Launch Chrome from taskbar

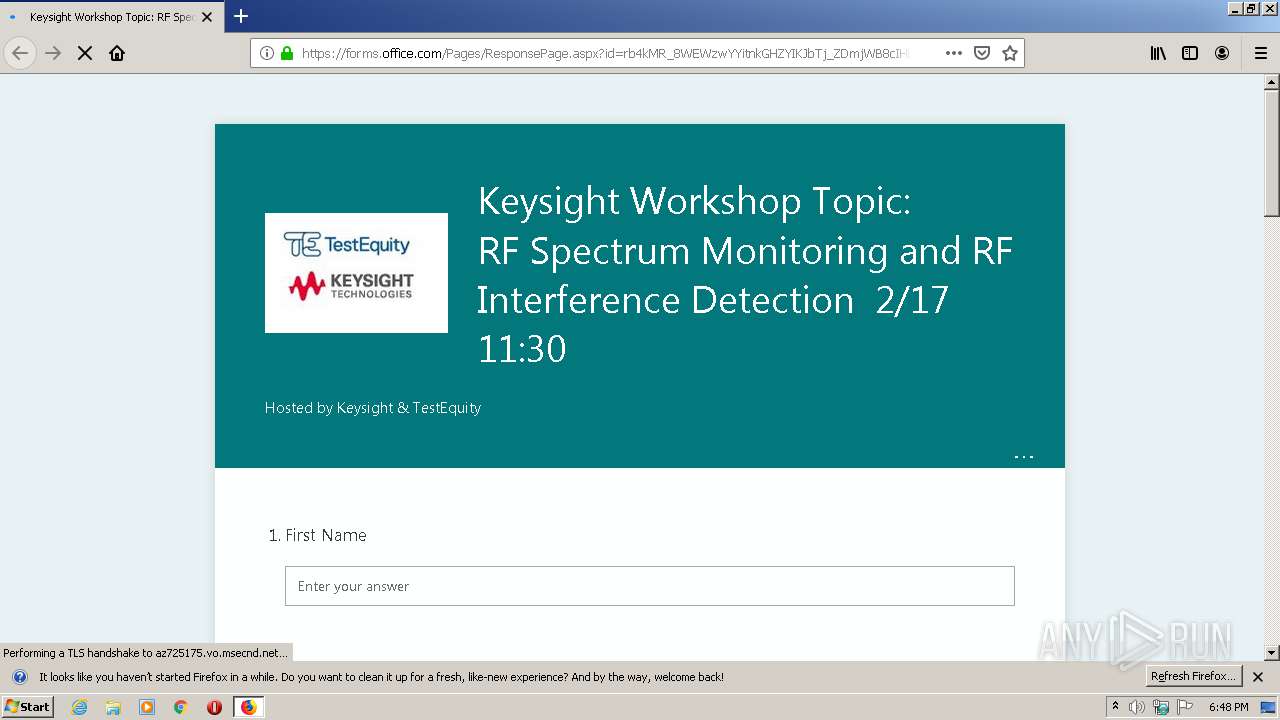[x=181, y=707]
